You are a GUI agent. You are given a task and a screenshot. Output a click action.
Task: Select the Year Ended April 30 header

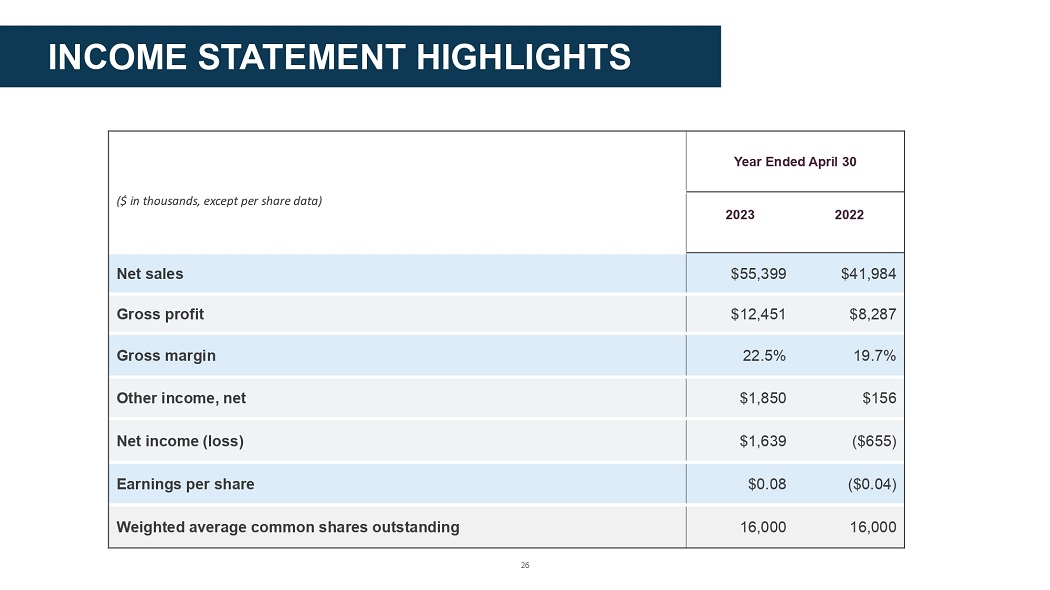pyautogui.click(x=795, y=162)
